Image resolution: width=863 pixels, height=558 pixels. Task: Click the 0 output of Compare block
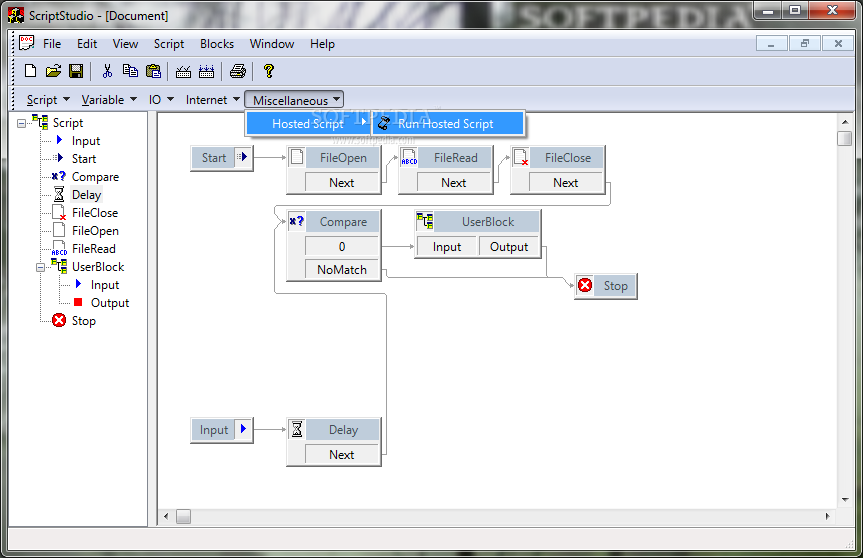tap(342, 247)
